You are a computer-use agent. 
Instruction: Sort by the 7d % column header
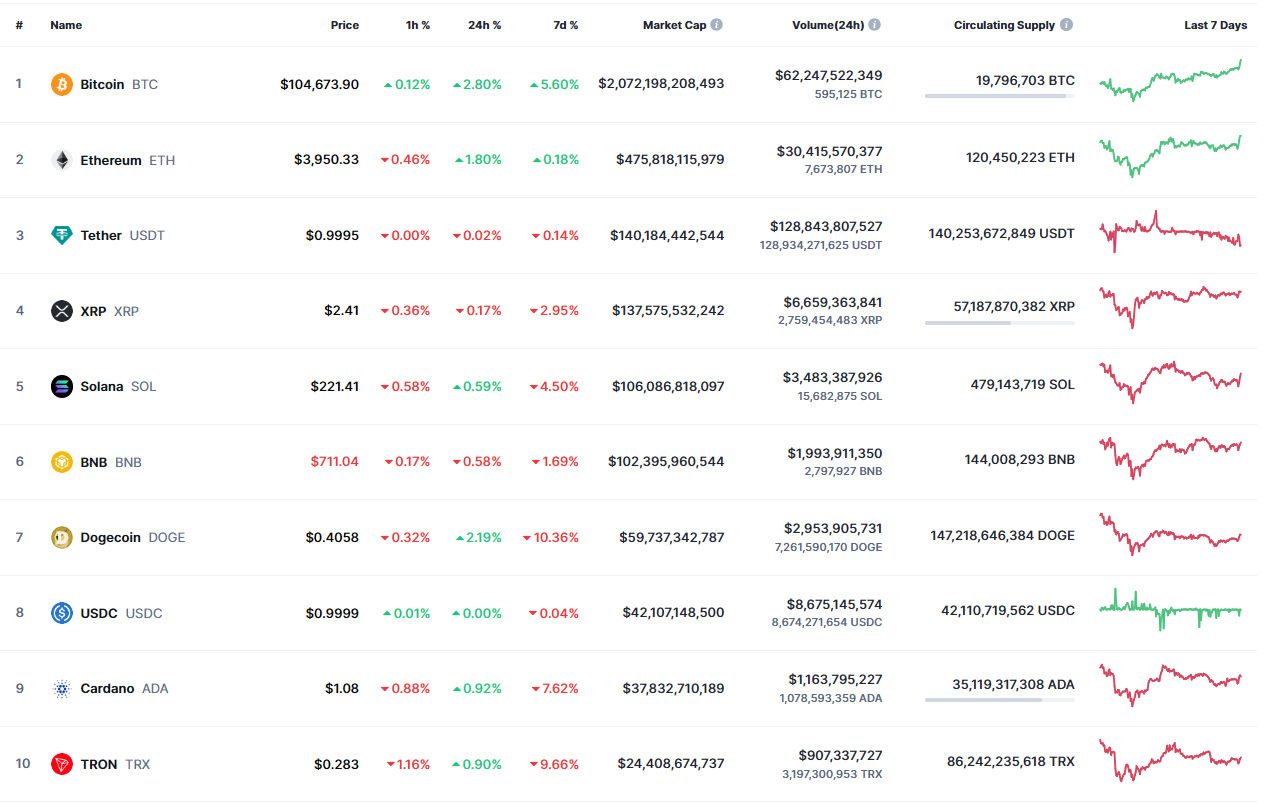564,25
